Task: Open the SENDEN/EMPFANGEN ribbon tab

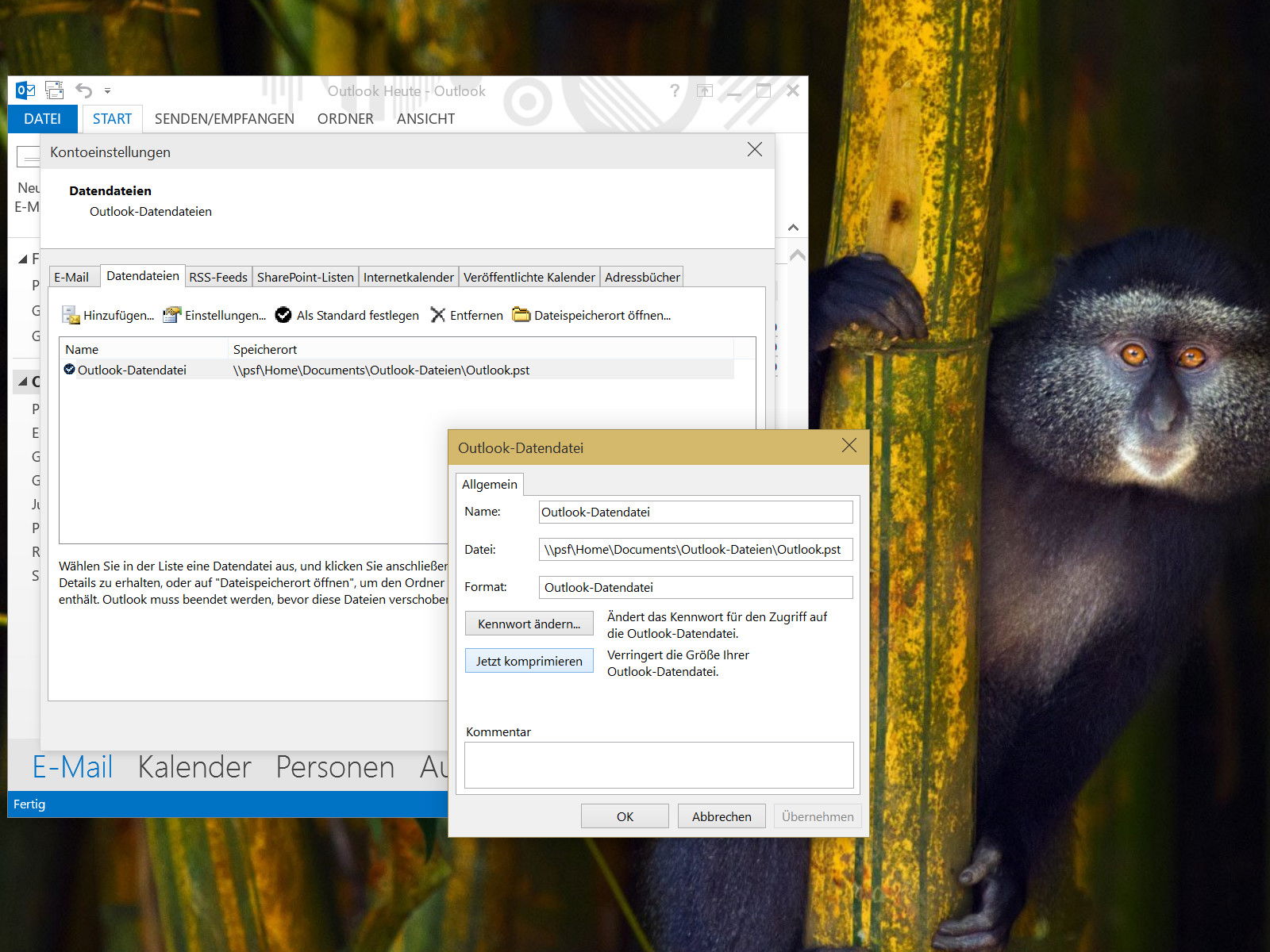Action: coord(224,118)
